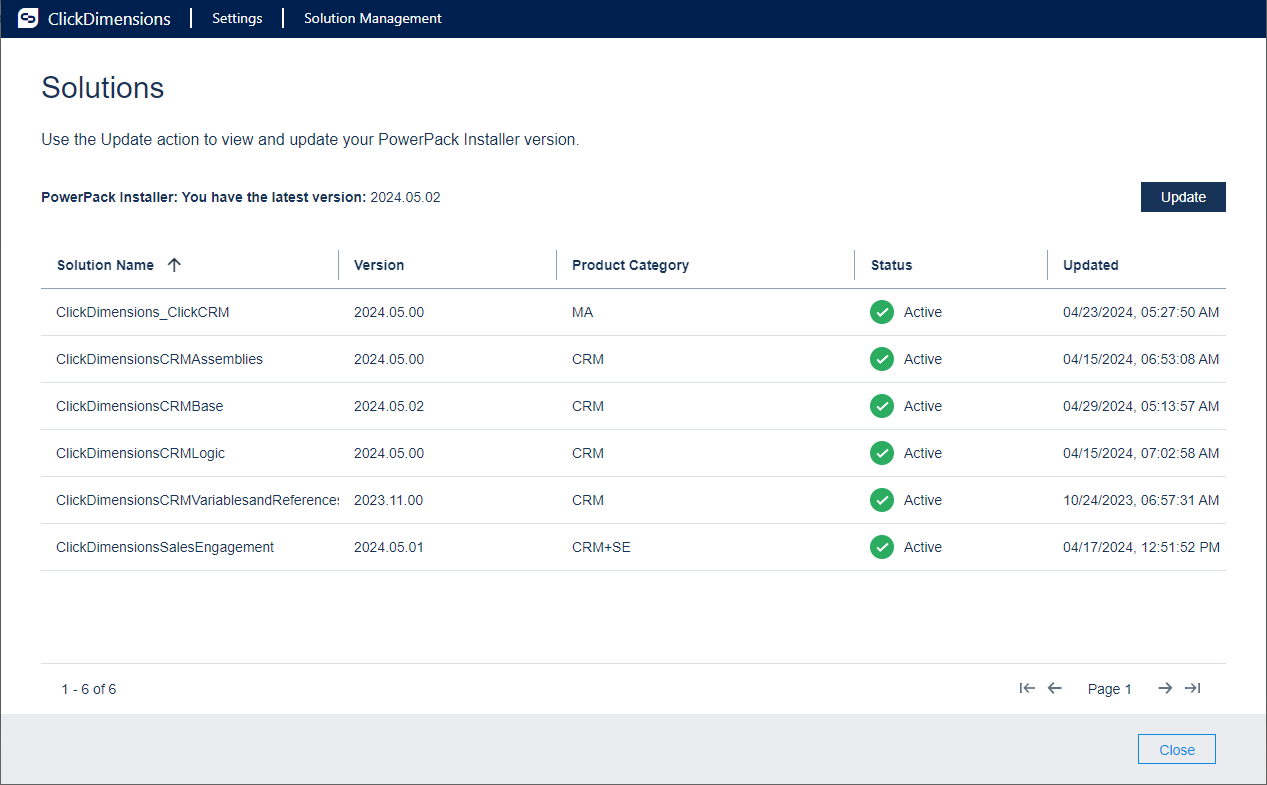Click version 2024.05.00 for ClickDimensions_ClickCRM
The width and height of the screenshot is (1267, 785).
[x=389, y=312]
